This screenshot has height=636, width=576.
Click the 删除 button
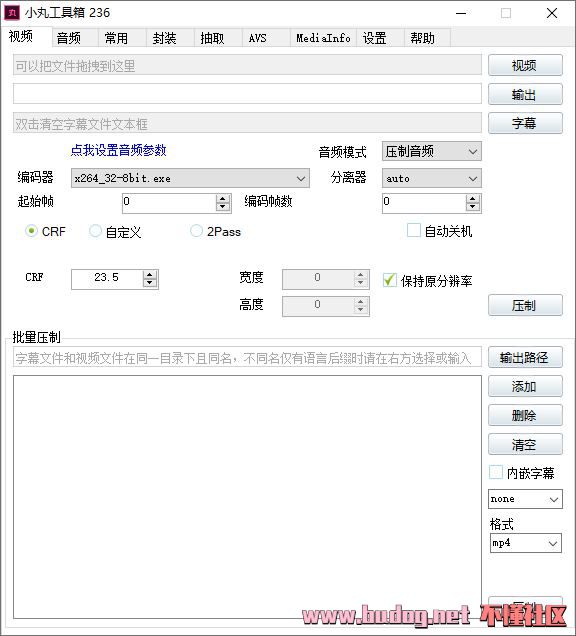coord(525,415)
